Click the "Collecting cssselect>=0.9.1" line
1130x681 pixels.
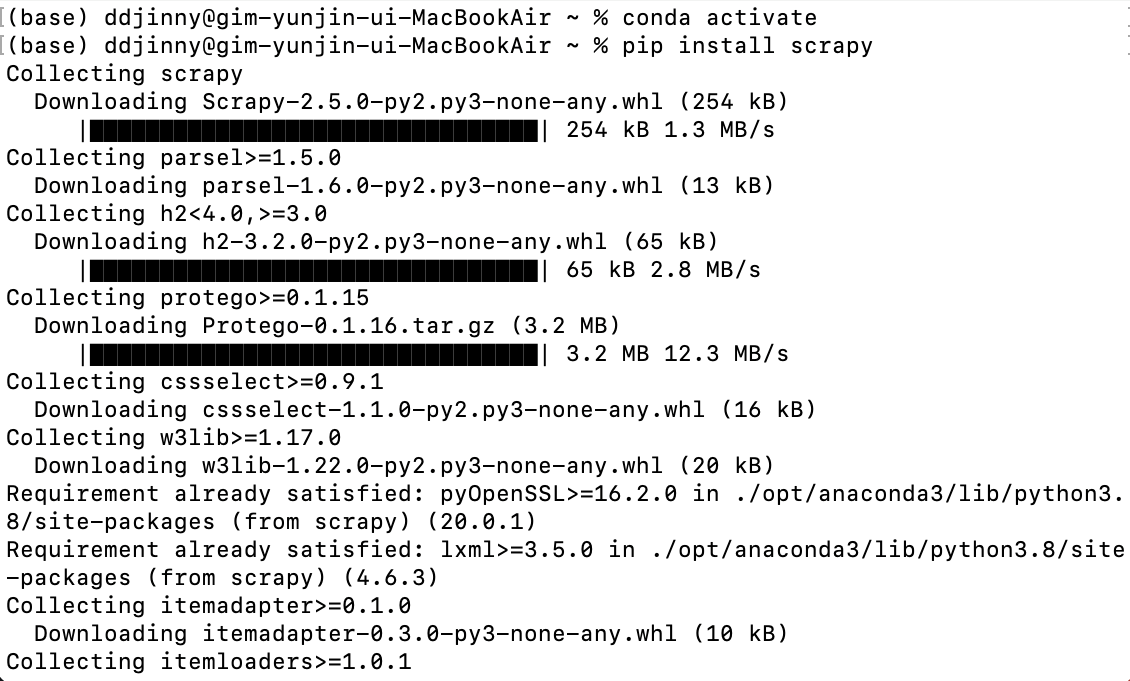194,382
